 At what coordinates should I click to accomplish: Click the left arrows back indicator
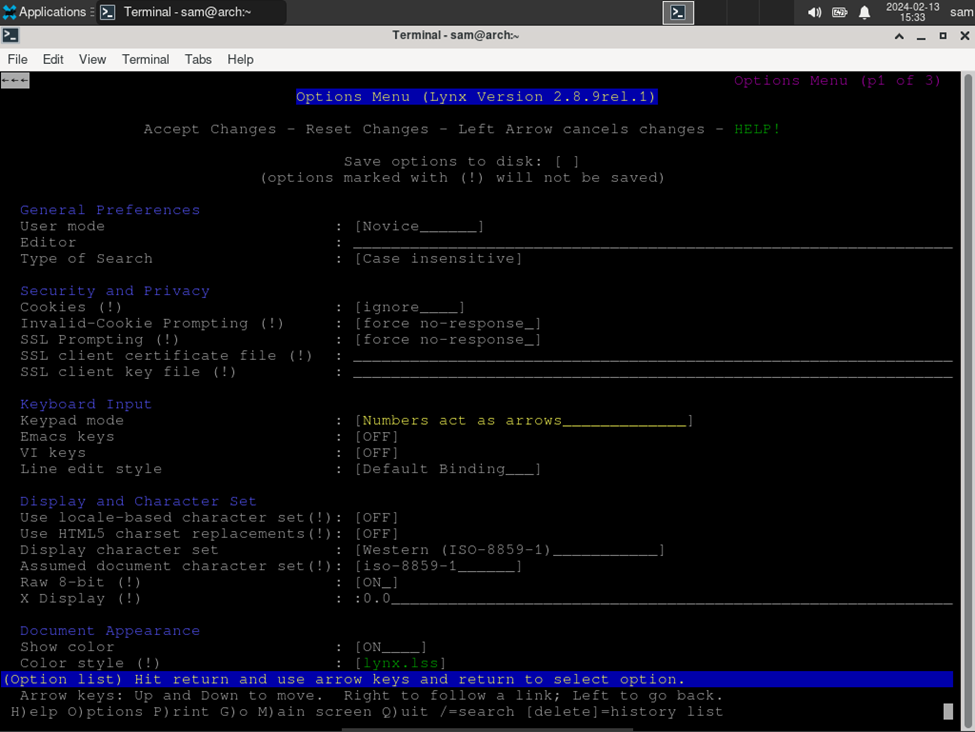coord(15,80)
